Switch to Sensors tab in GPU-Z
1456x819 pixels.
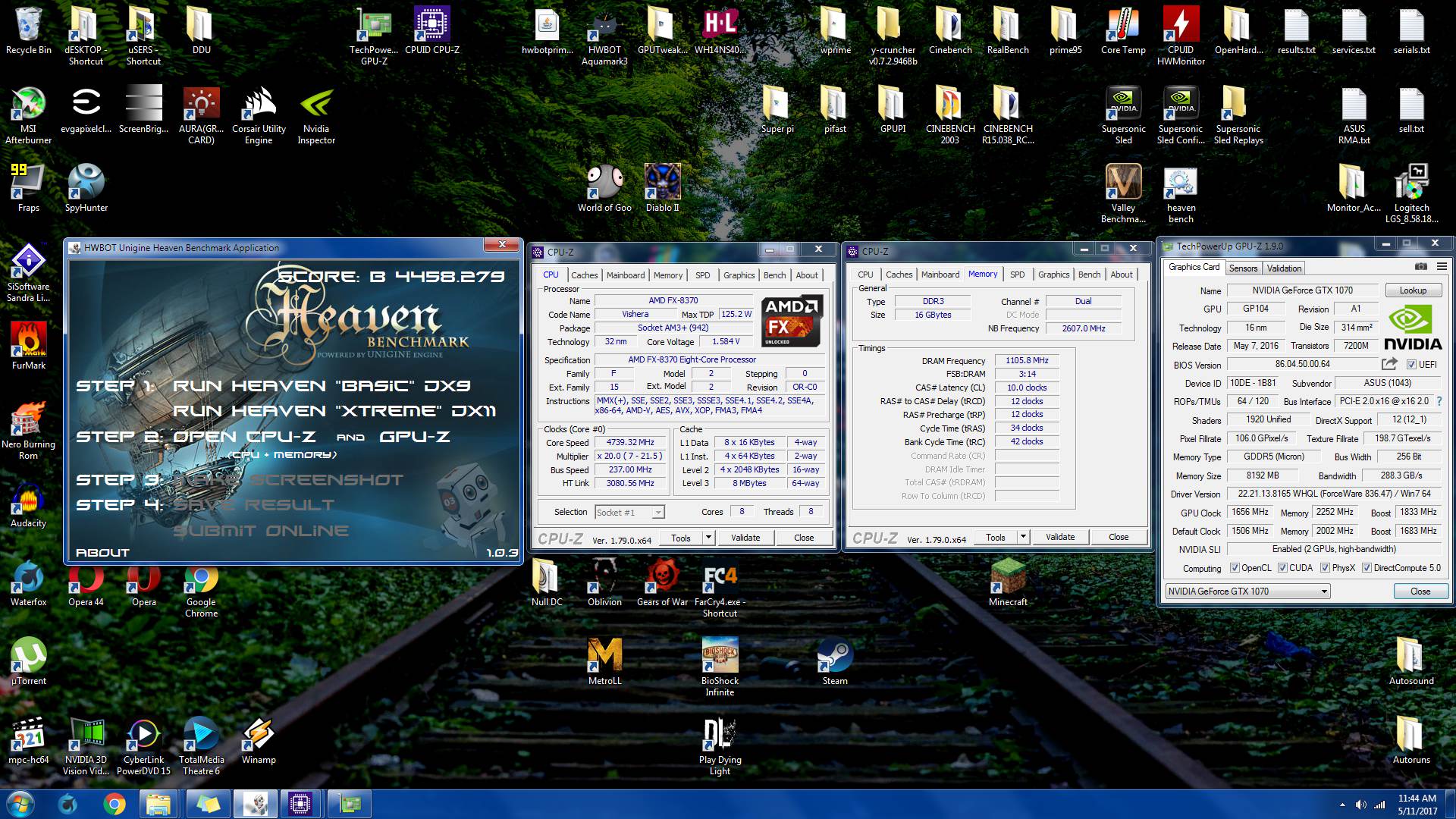point(1243,268)
